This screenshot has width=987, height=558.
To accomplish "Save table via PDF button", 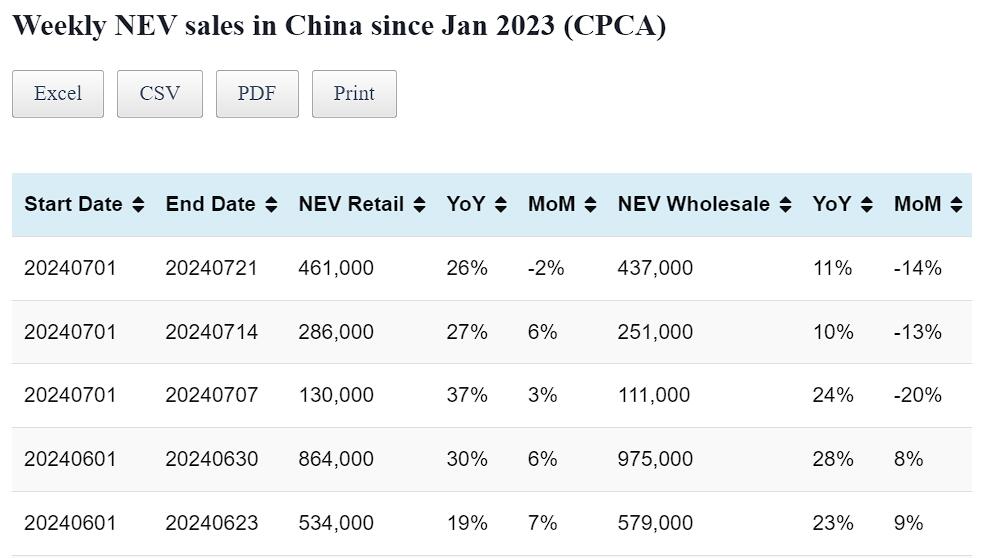I will click(x=257, y=94).
